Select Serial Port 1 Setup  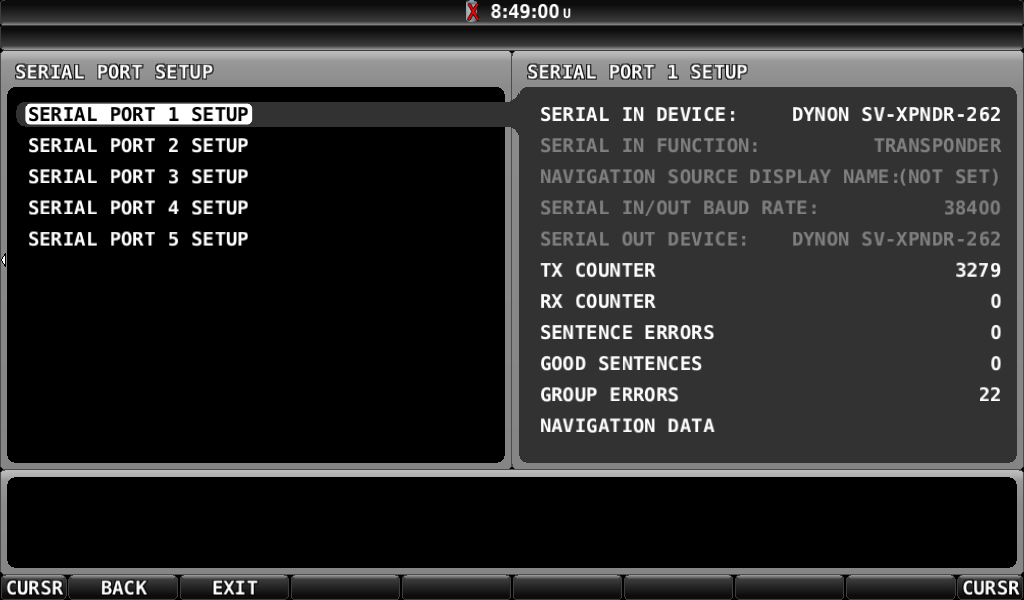[x=138, y=114]
